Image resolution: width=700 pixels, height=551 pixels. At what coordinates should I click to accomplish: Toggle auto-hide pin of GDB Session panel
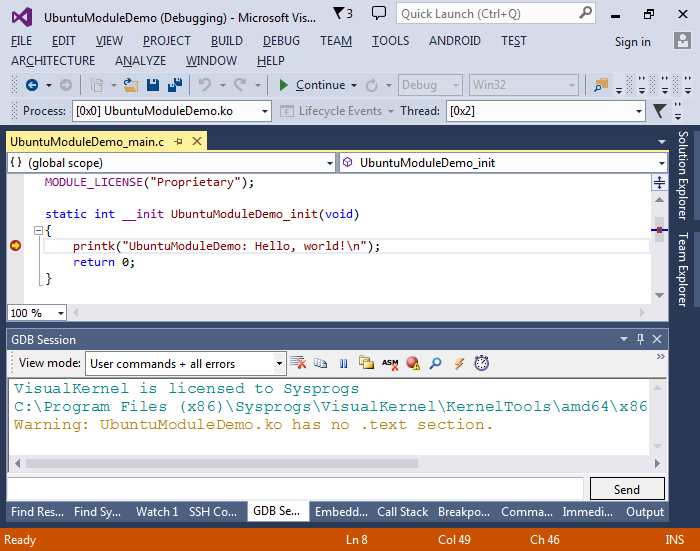641,339
